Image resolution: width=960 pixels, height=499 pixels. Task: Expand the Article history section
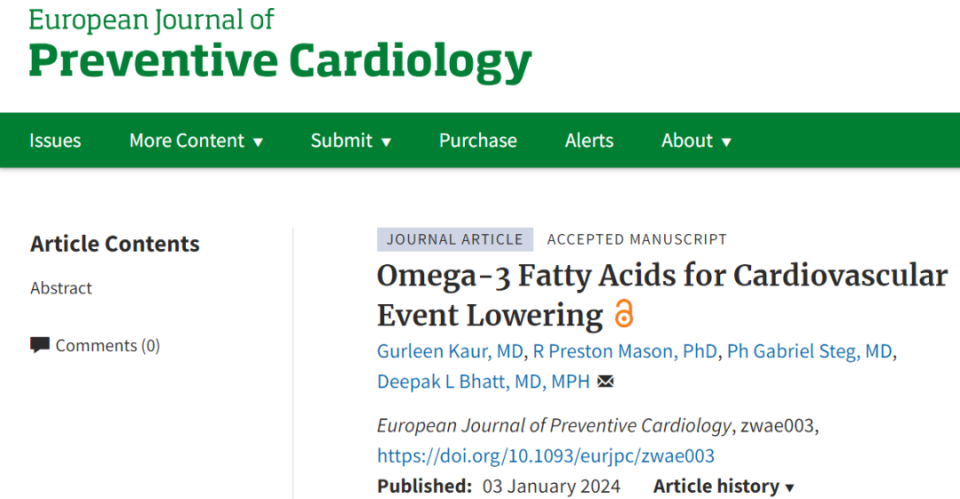[x=724, y=486]
